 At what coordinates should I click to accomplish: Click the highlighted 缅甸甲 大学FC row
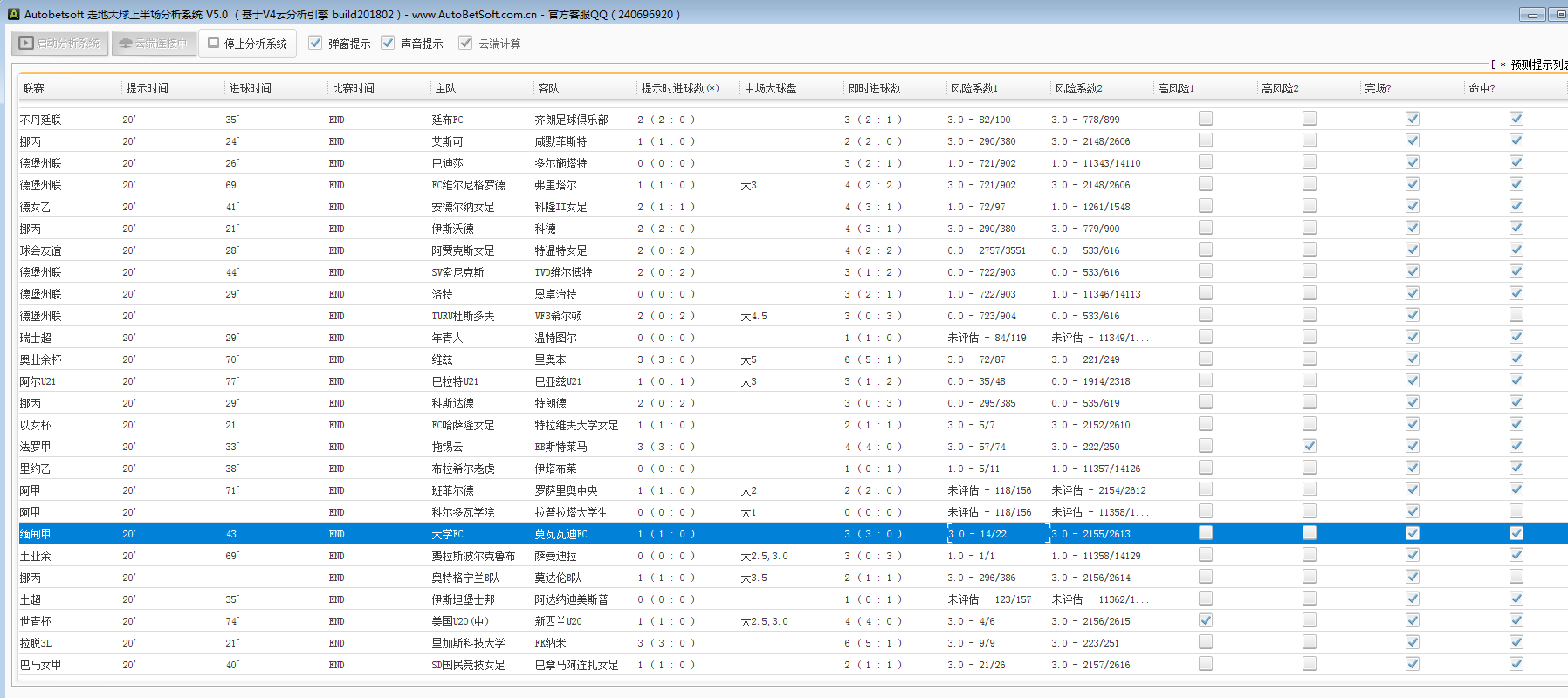click(448, 534)
